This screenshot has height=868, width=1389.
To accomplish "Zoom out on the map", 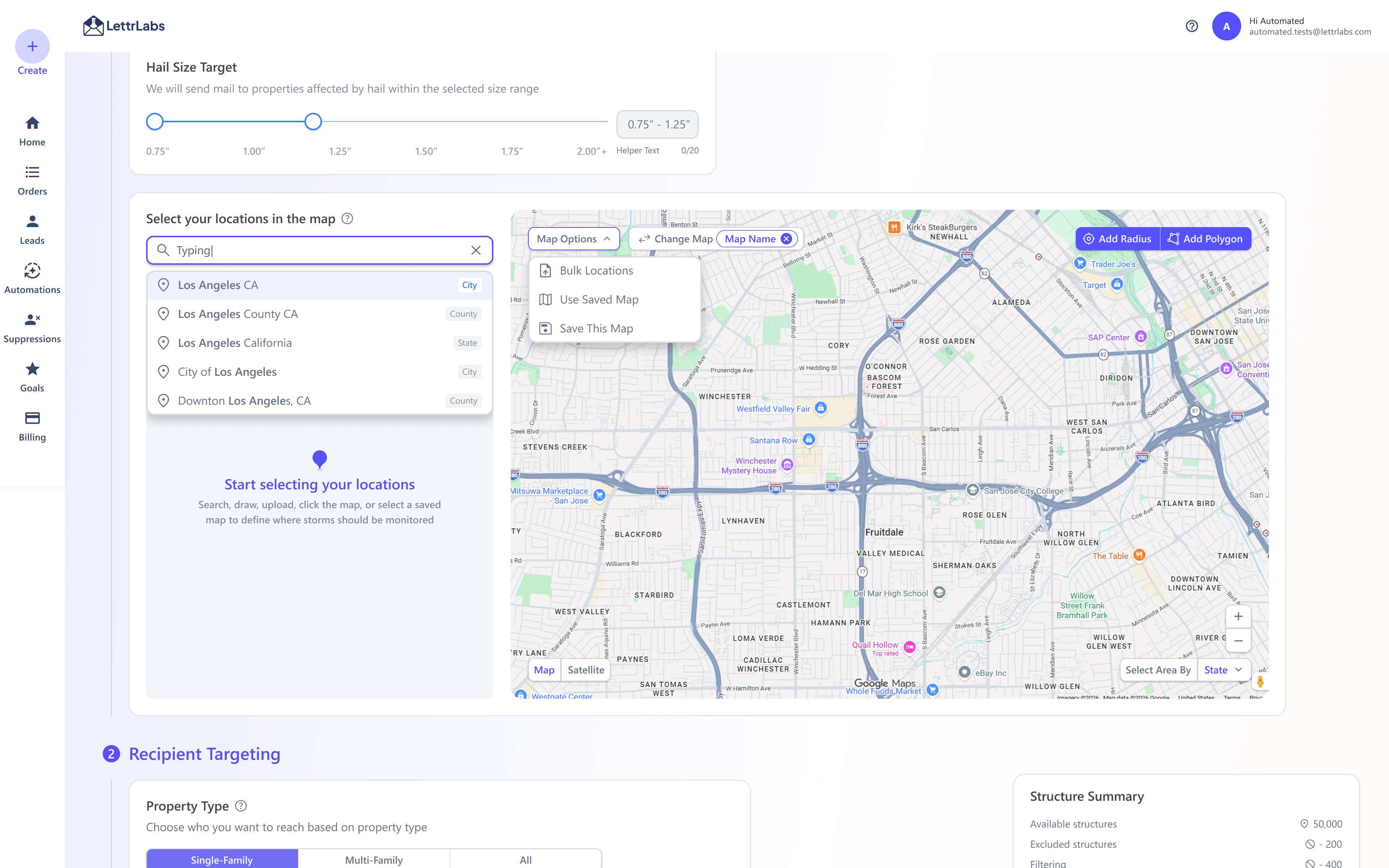I will pos(1238,641).
